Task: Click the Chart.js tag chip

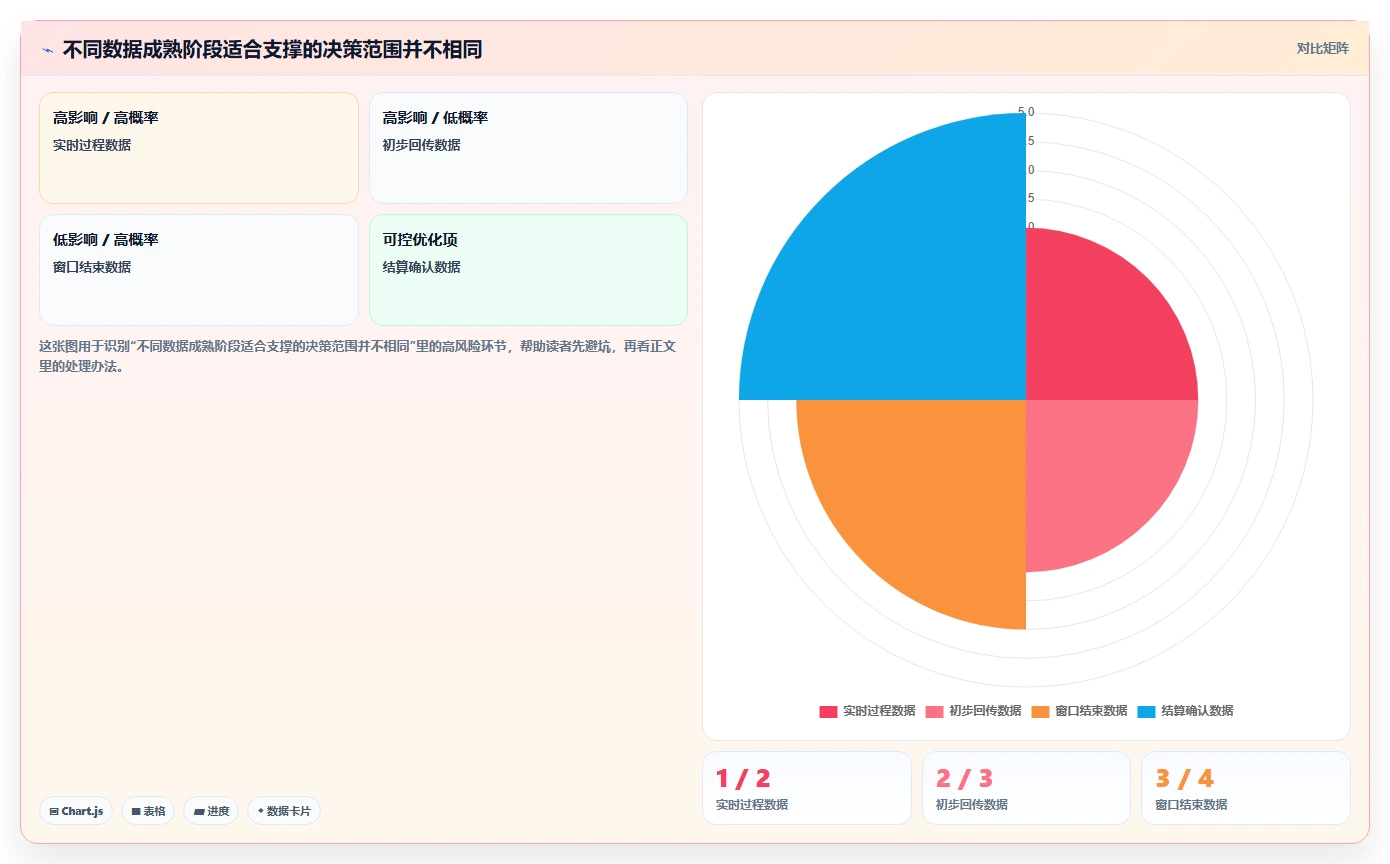Action: (x=76, y=811)
